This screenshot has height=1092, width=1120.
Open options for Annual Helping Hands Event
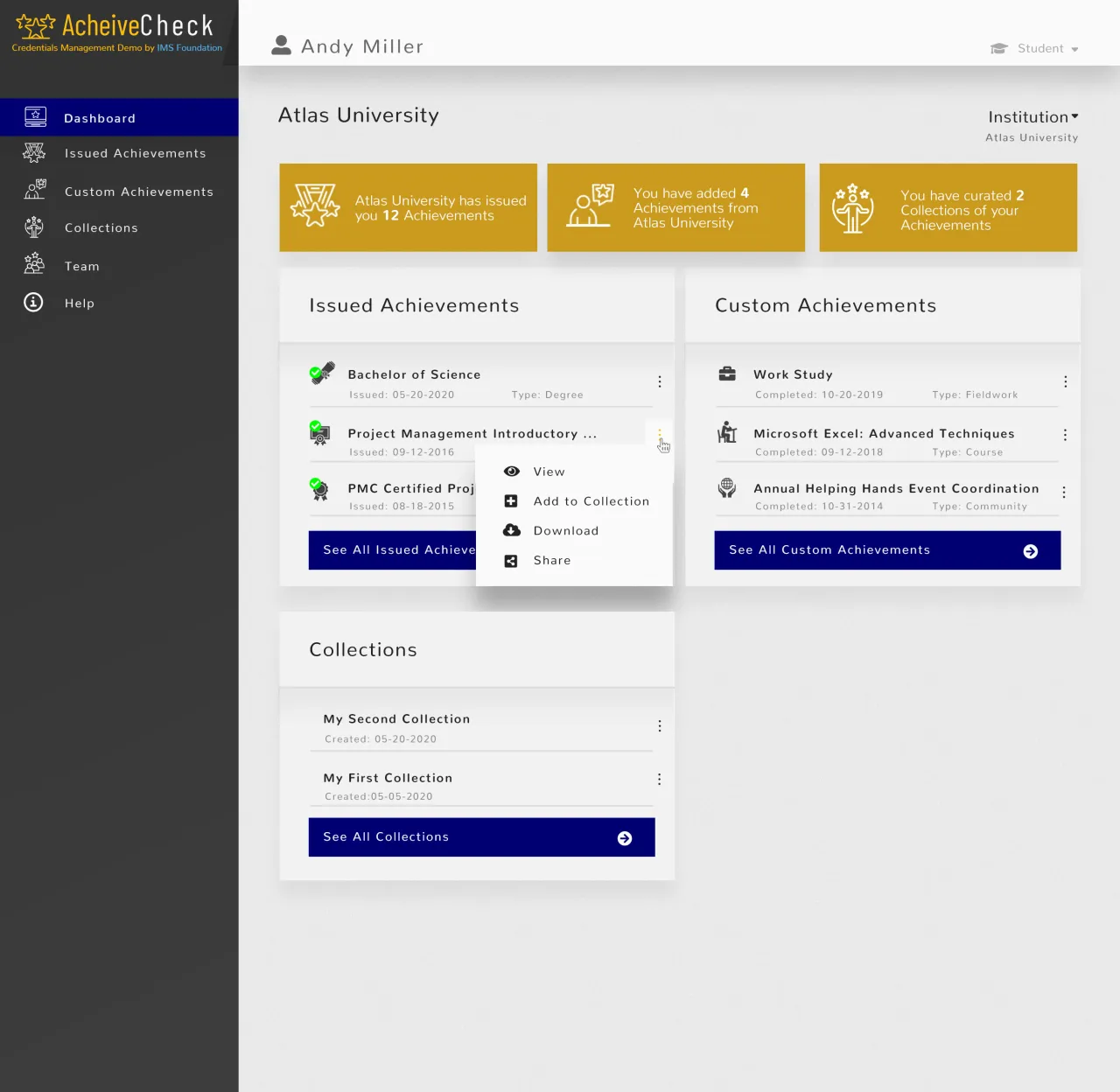pyautogui.click(x=1064, y=493)
